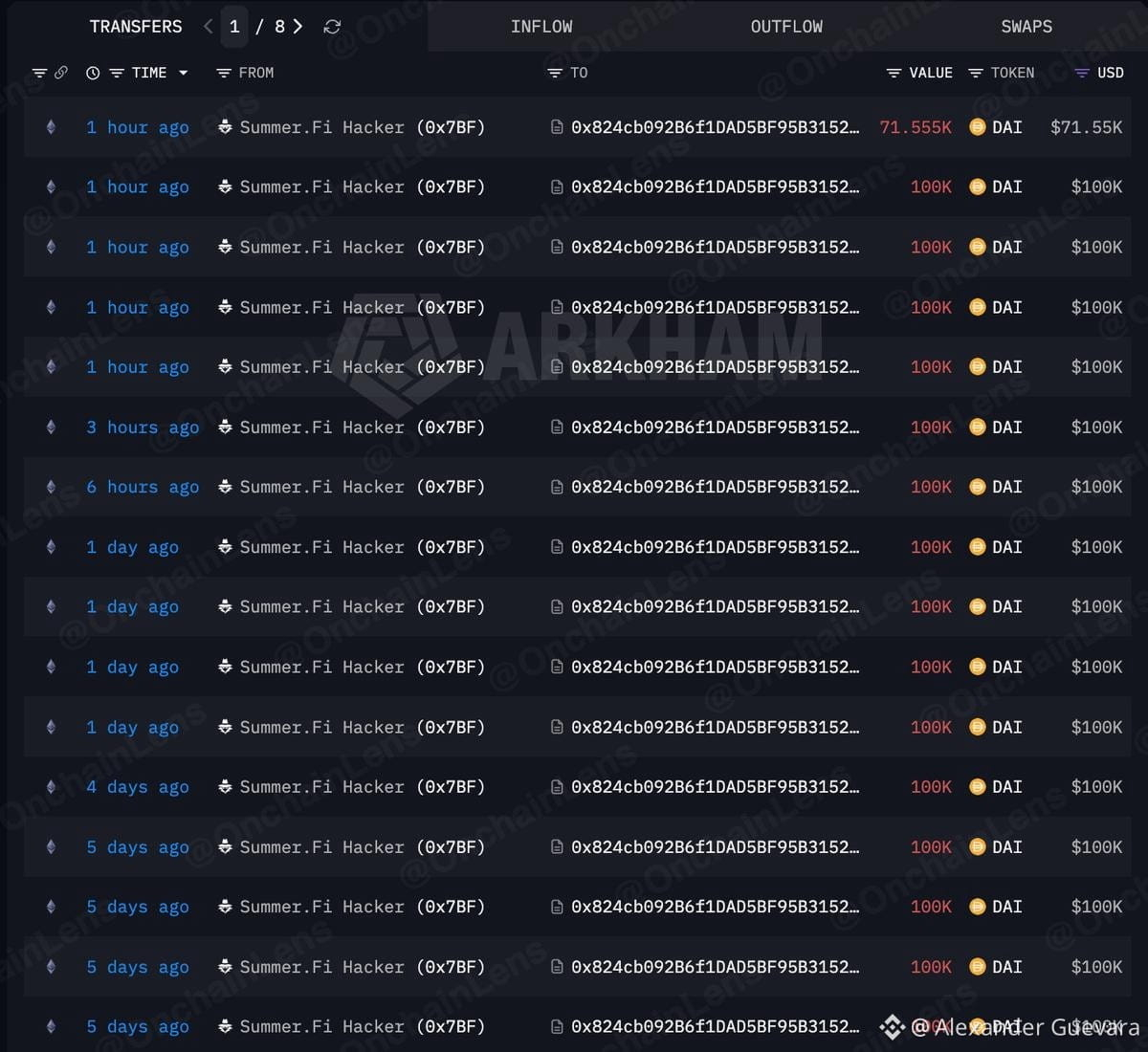Click DAI token icon in 6 hours row
This screenshot has width=1148, height=1052.
tap(978, 487)
